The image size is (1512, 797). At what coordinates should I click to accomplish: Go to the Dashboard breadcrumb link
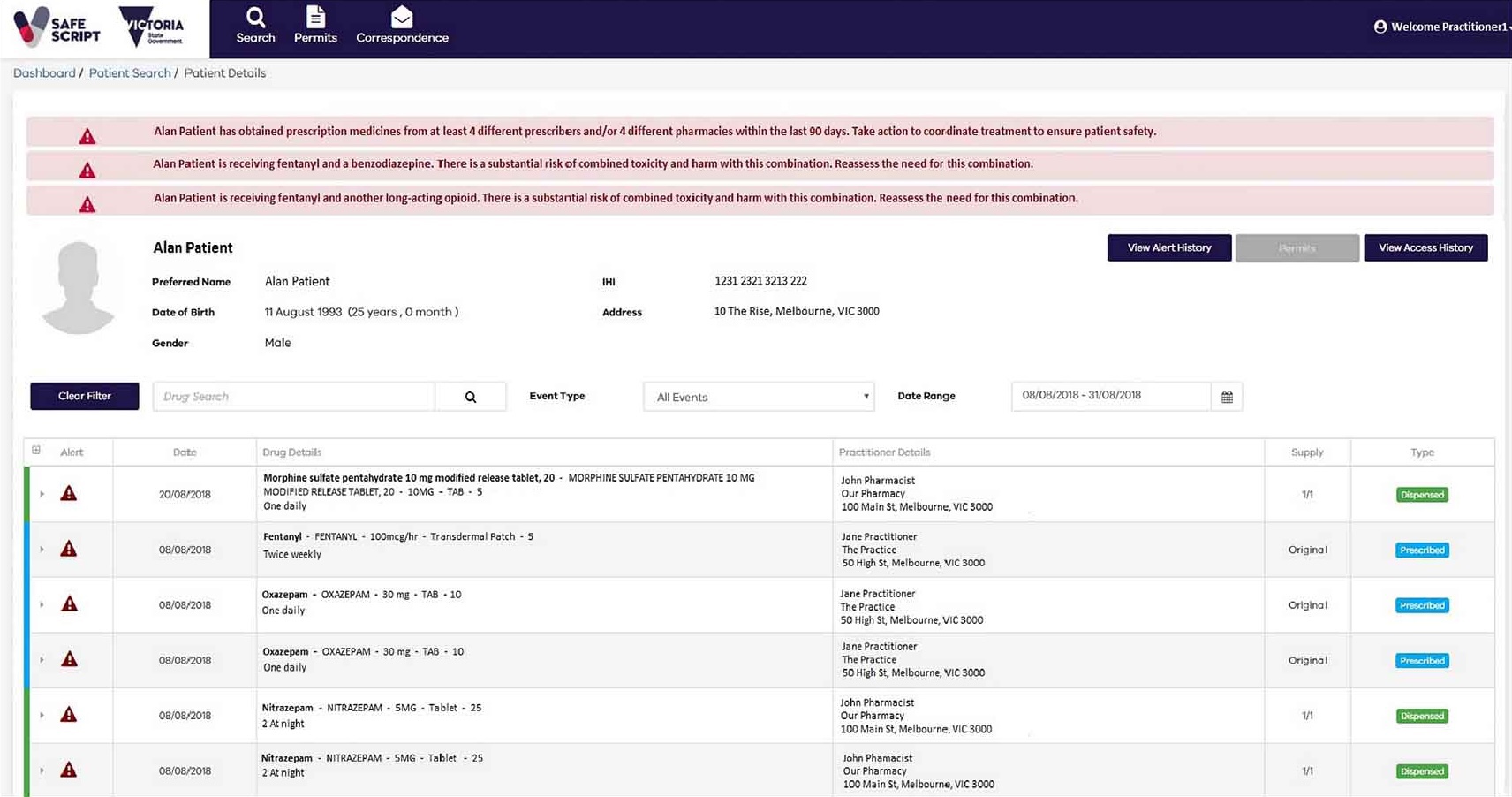tap(44, 73)
